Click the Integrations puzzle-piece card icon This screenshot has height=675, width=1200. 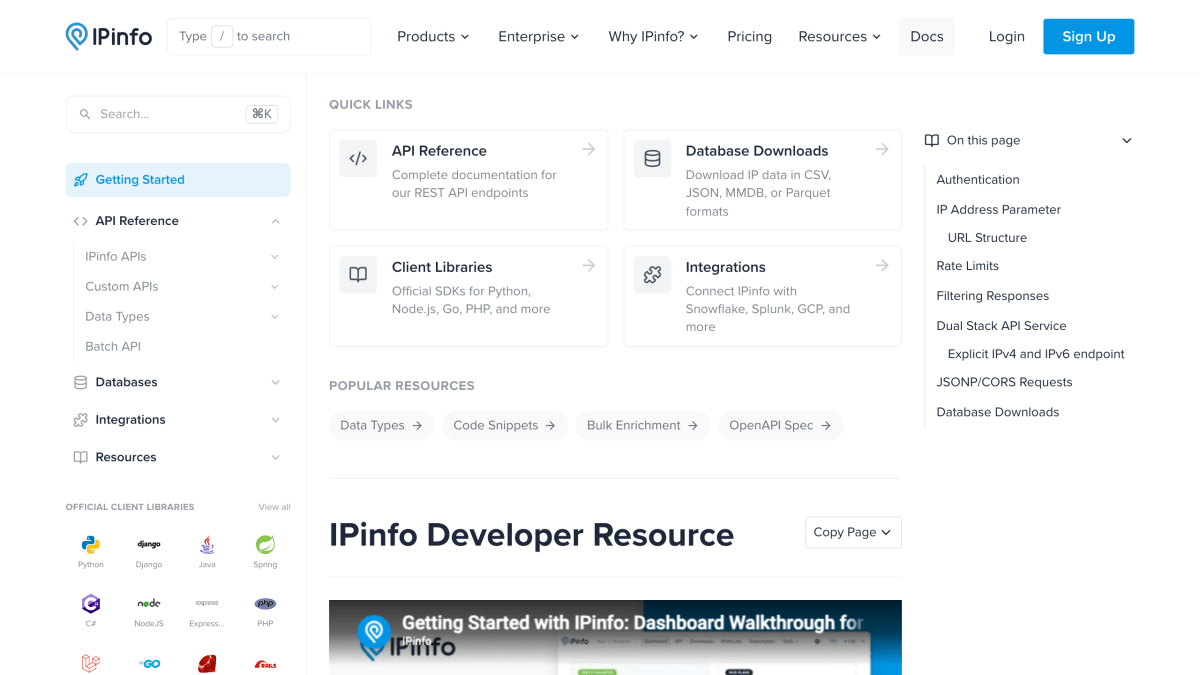652,274
